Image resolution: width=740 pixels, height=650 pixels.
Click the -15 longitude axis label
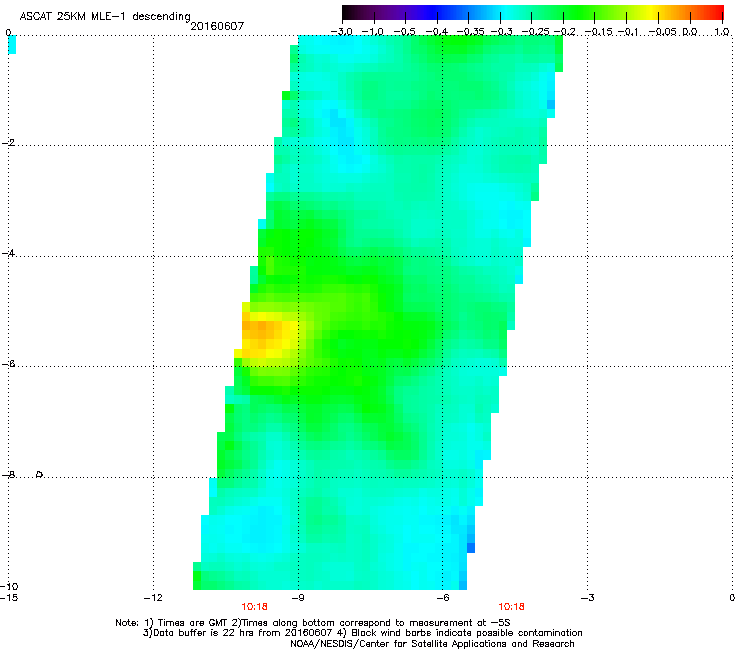(9, 598)
